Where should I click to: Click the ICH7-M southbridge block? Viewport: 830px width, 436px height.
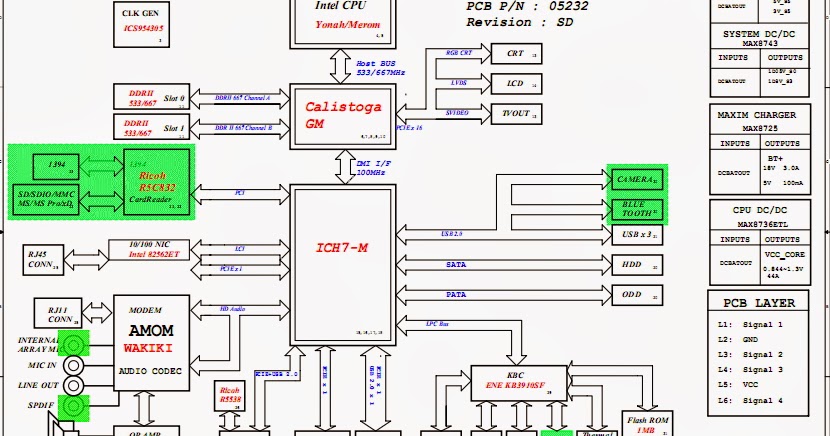(343, 265)
